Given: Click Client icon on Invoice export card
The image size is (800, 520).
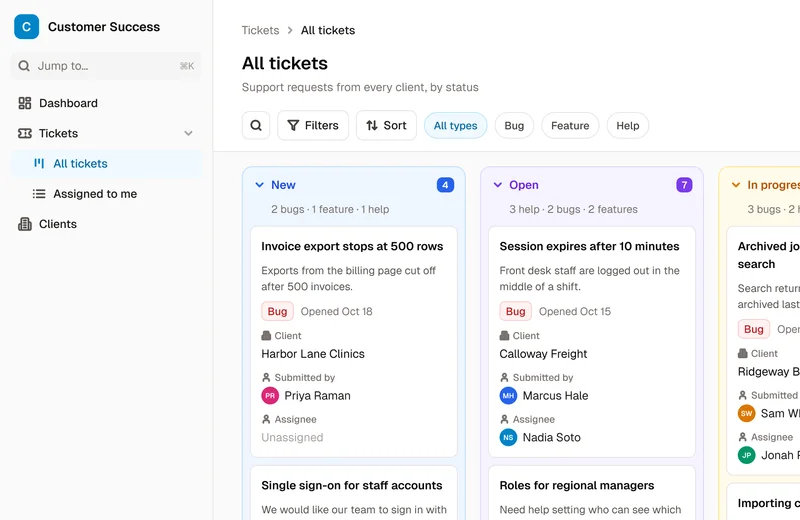Looking at the screenshot, I should pyautogui.click(x=266, y=336).
